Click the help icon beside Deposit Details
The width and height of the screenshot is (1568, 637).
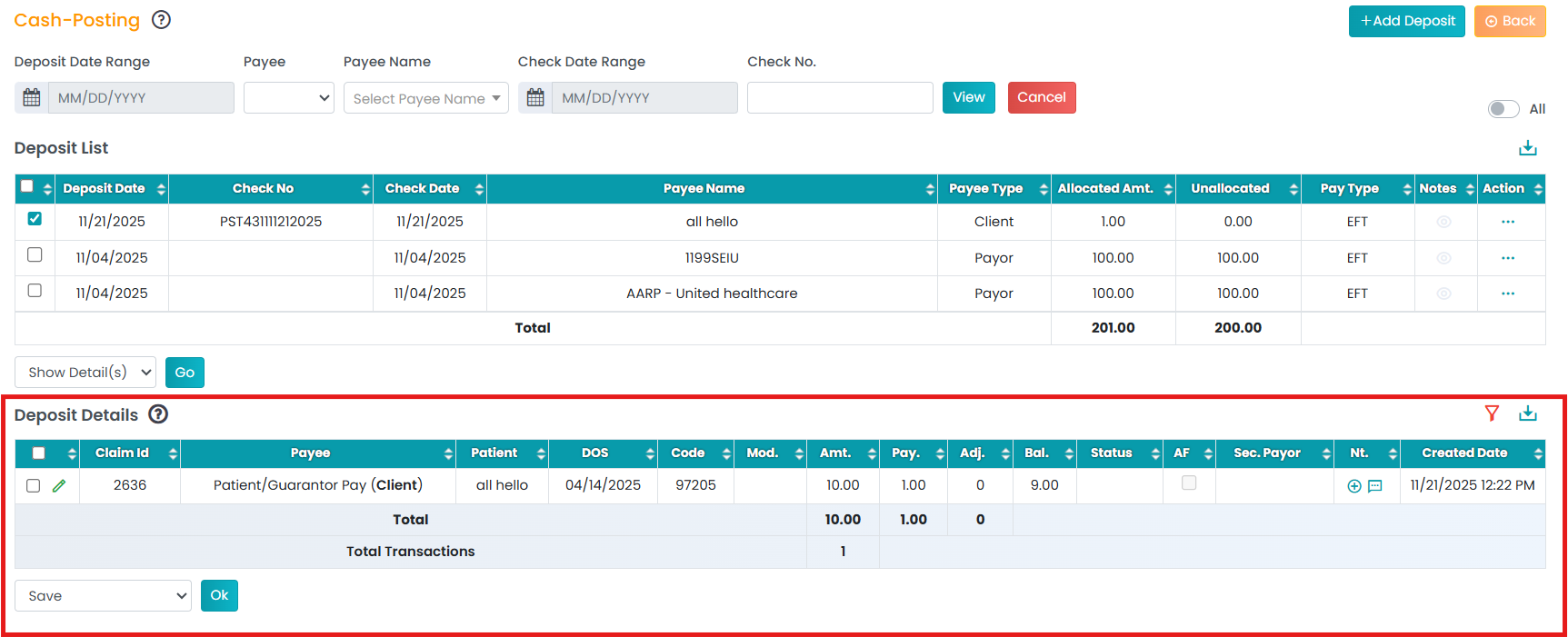coord(158,414)
